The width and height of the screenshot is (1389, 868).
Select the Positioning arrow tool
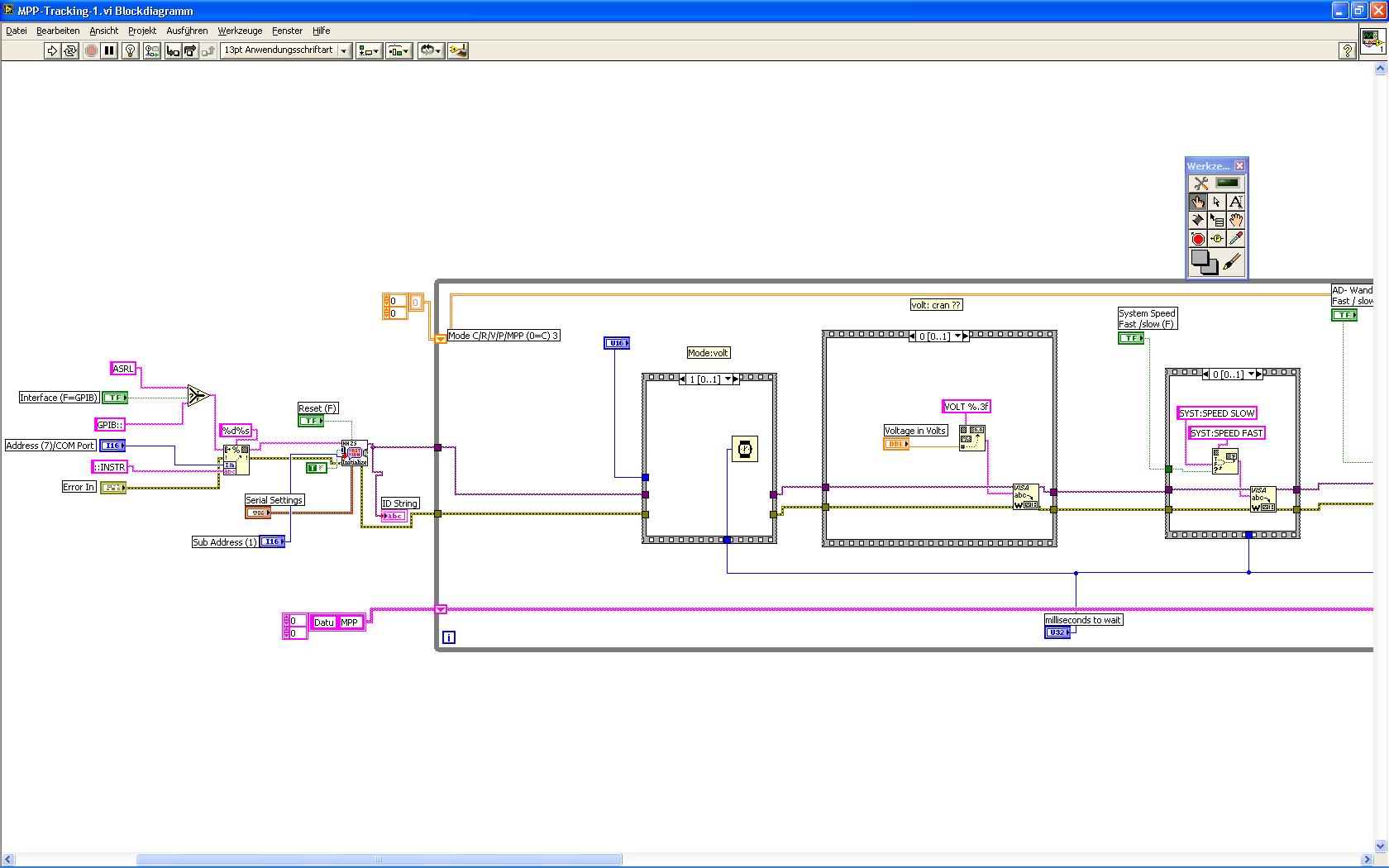(1216, 202)
